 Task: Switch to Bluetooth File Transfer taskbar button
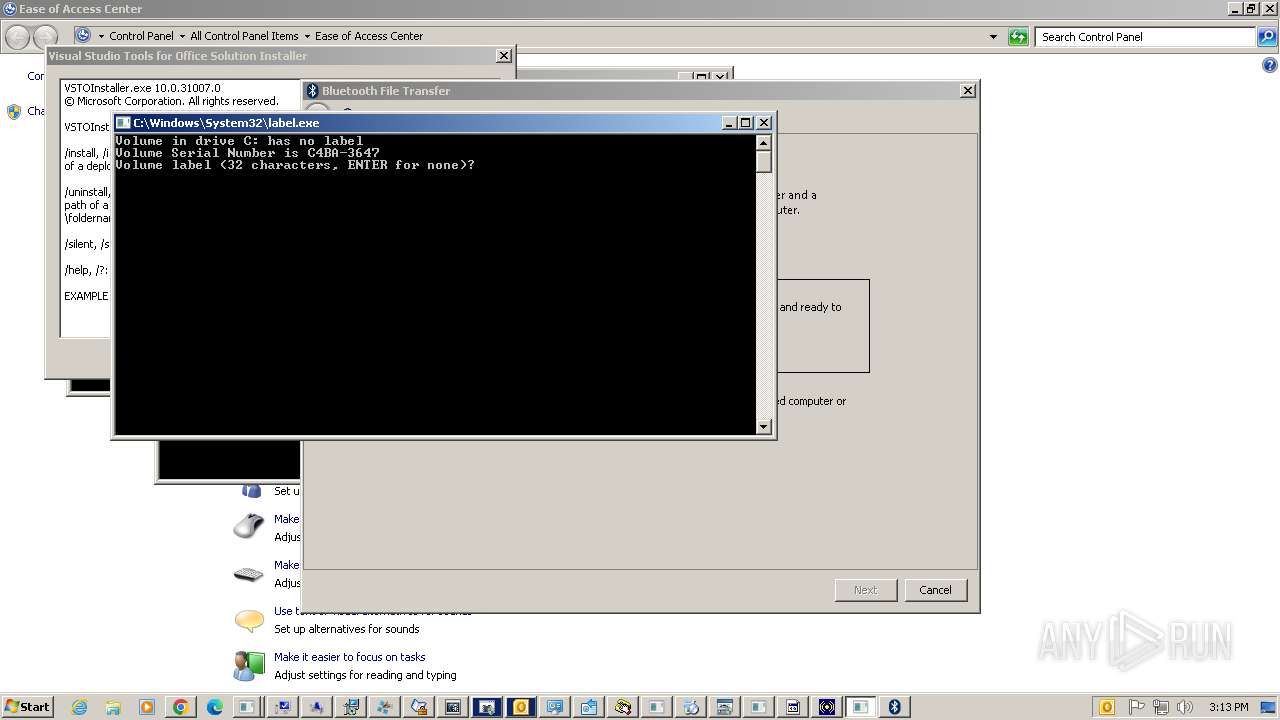point(894,707)
